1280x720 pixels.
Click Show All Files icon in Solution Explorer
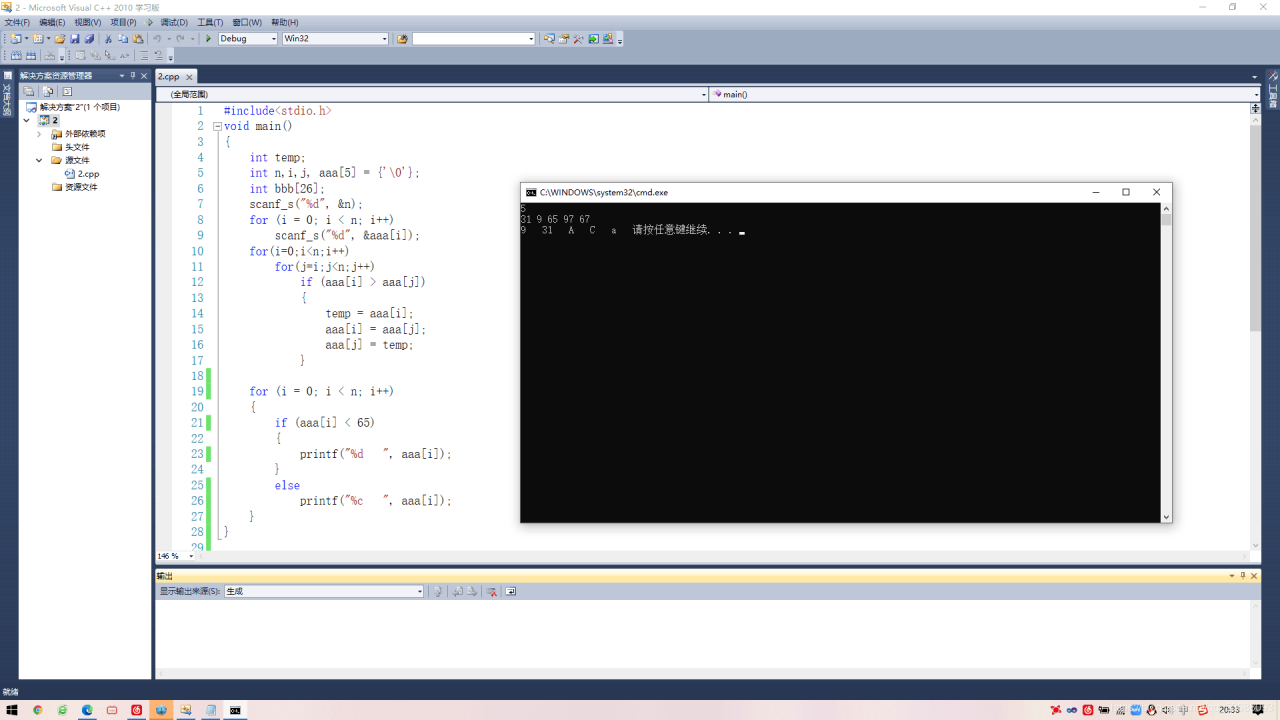[x=47, y=91]
